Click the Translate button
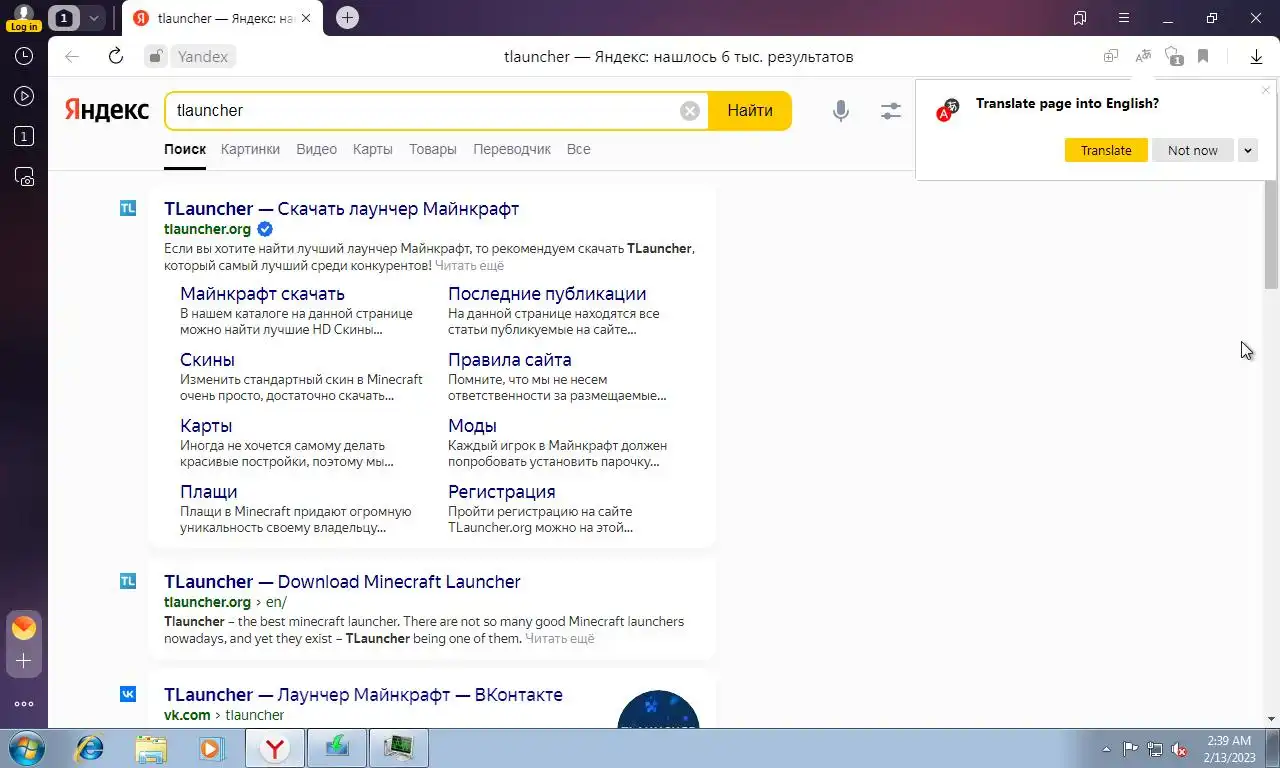Image resolution: width=1280 pixels, height=768 pixels. 1106,150
